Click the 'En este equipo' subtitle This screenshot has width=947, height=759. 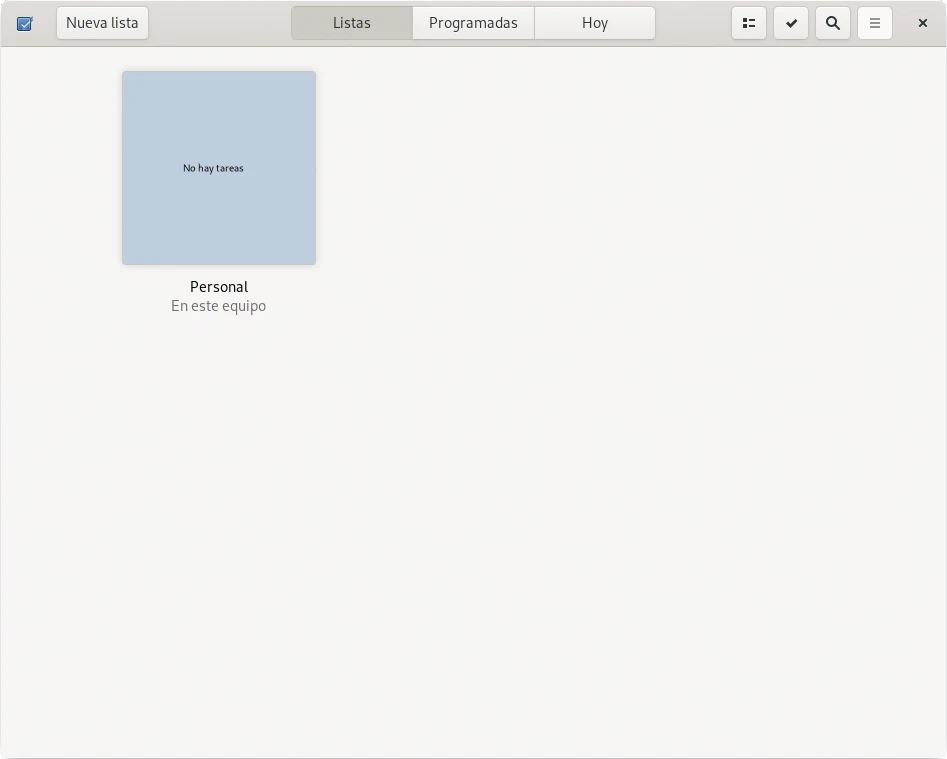pyautogui.click(x=218, y=306)
